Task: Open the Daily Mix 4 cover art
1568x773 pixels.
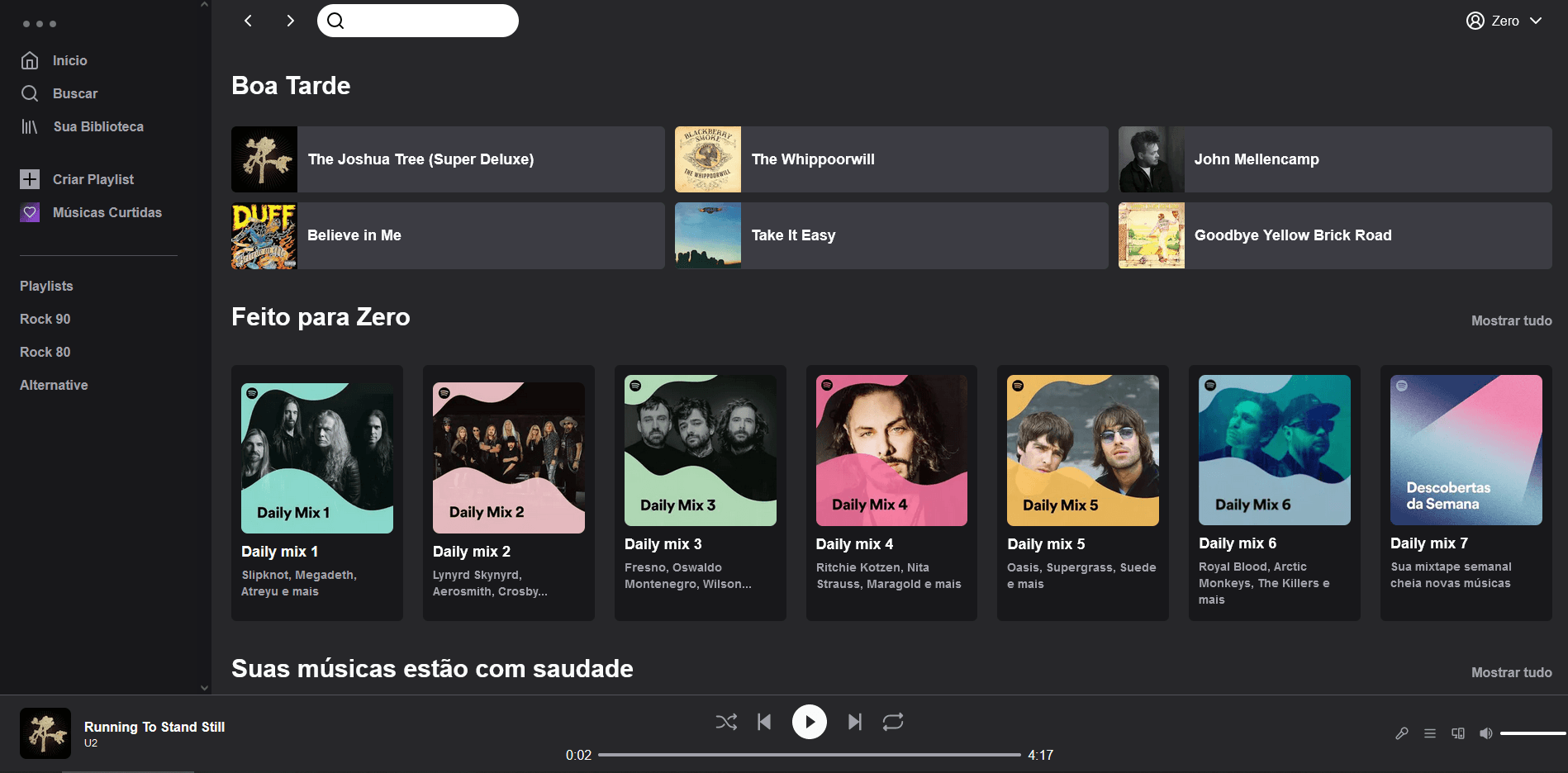Action: [891, 451]
